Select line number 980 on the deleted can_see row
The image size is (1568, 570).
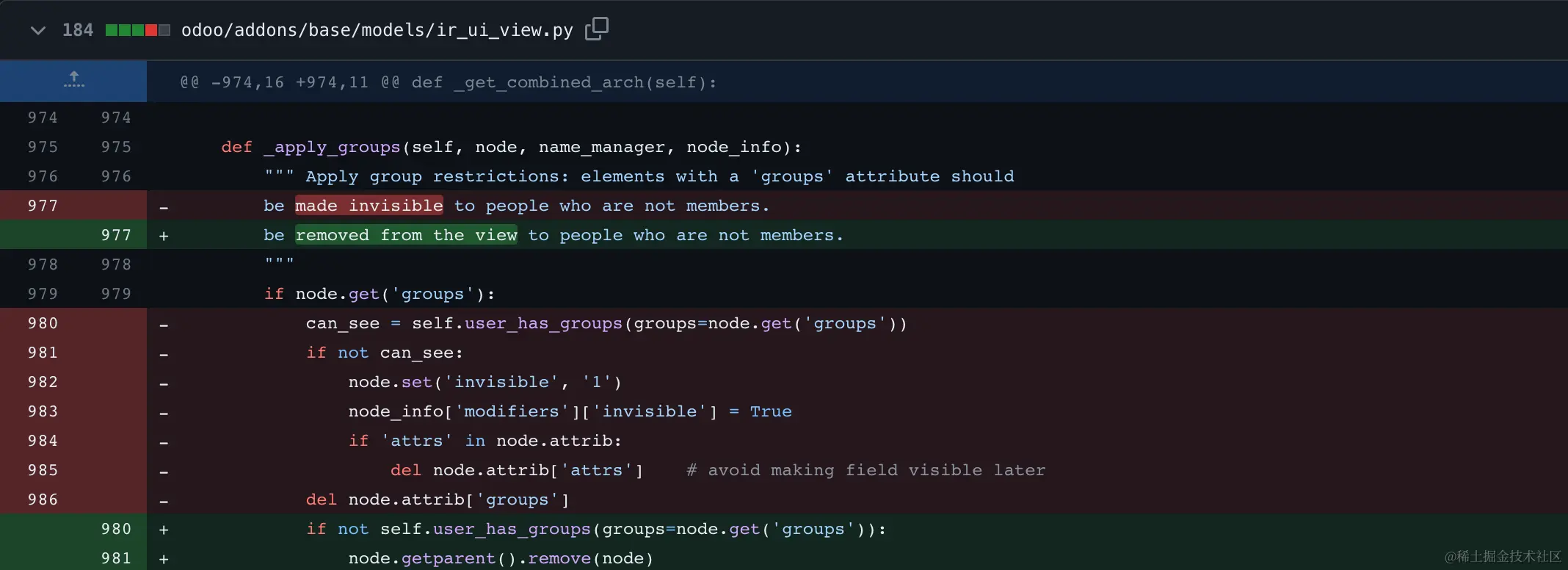(x=43, y=323)
